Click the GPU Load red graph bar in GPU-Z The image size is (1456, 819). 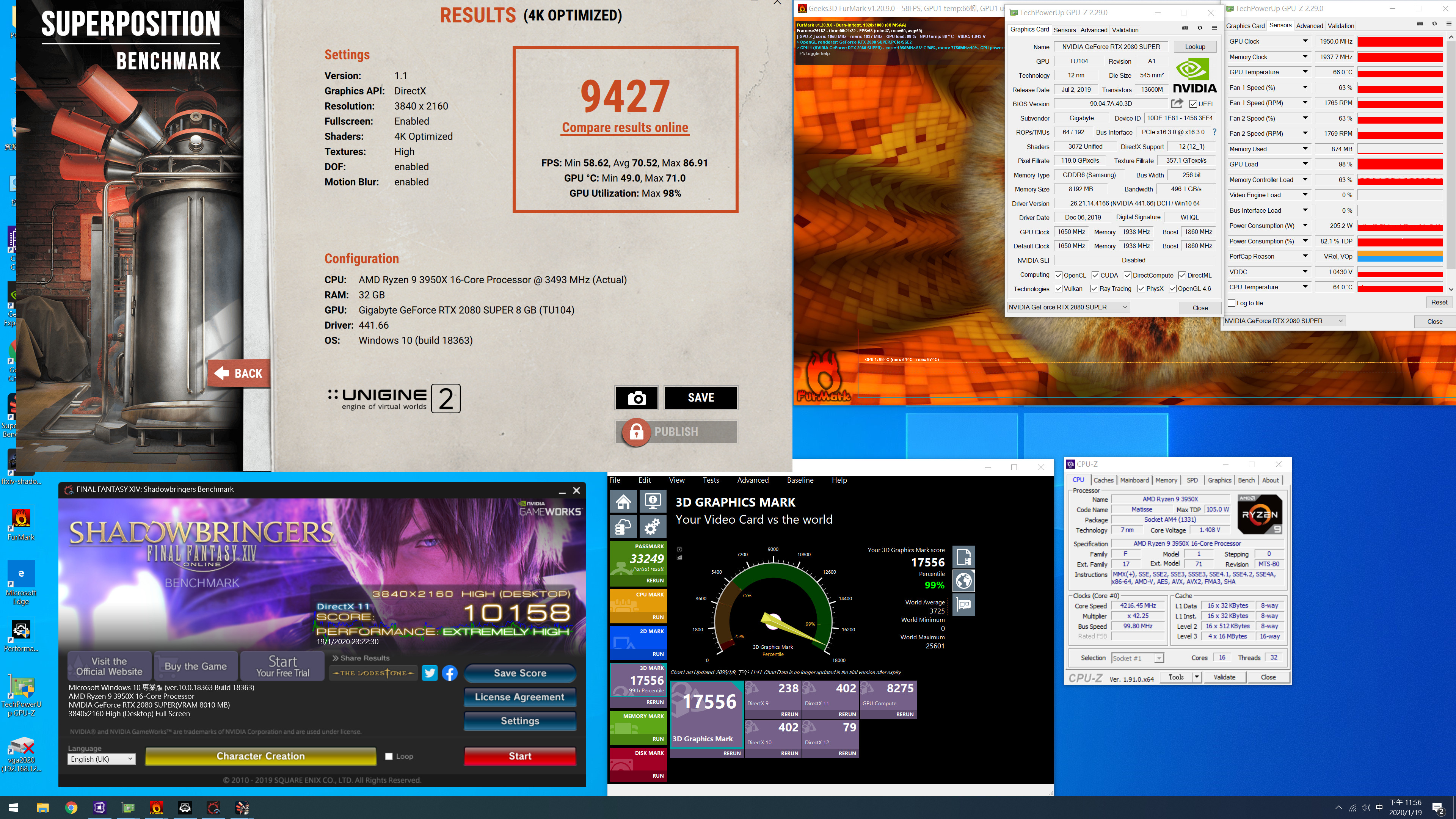1400,165
